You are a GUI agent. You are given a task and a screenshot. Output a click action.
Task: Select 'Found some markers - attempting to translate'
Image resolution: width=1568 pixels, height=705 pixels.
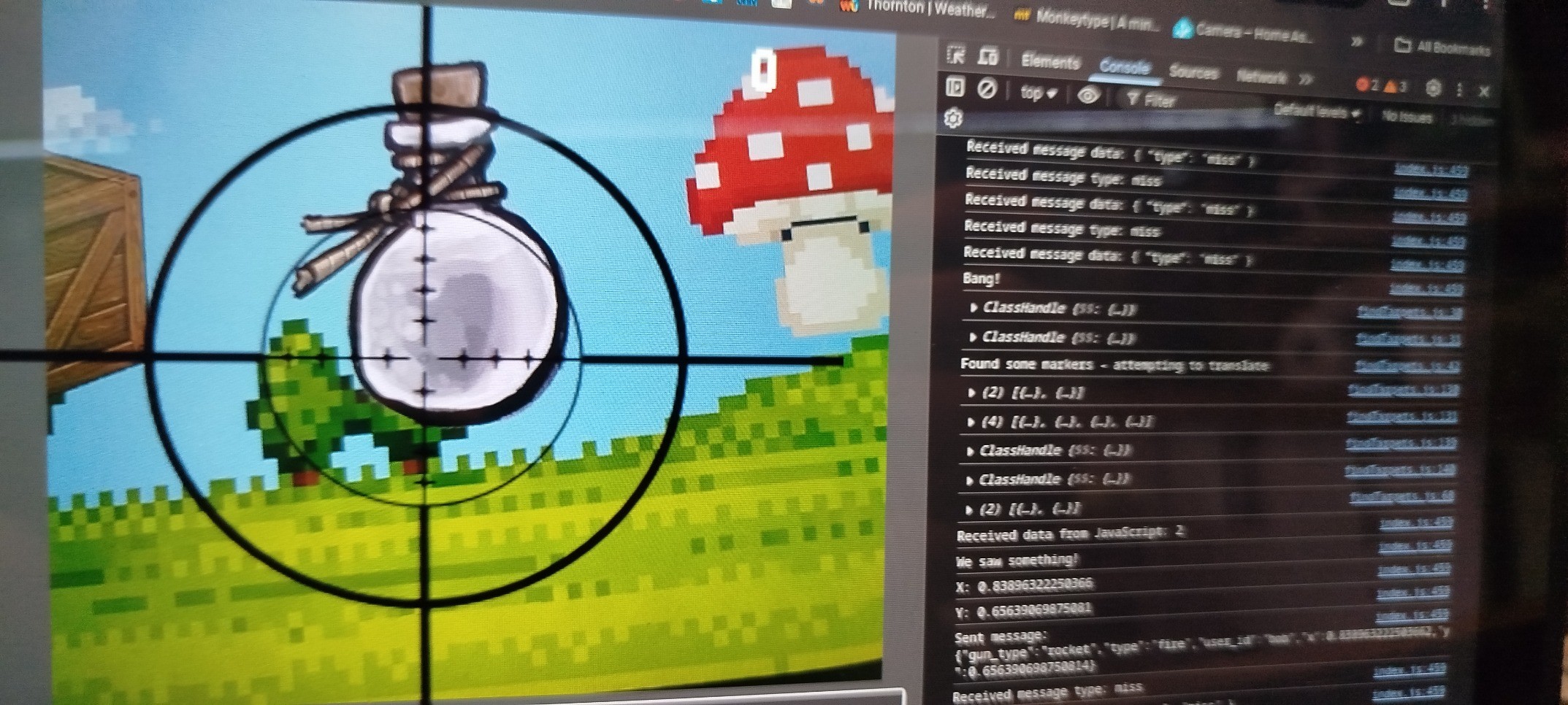pos(1114,364)
